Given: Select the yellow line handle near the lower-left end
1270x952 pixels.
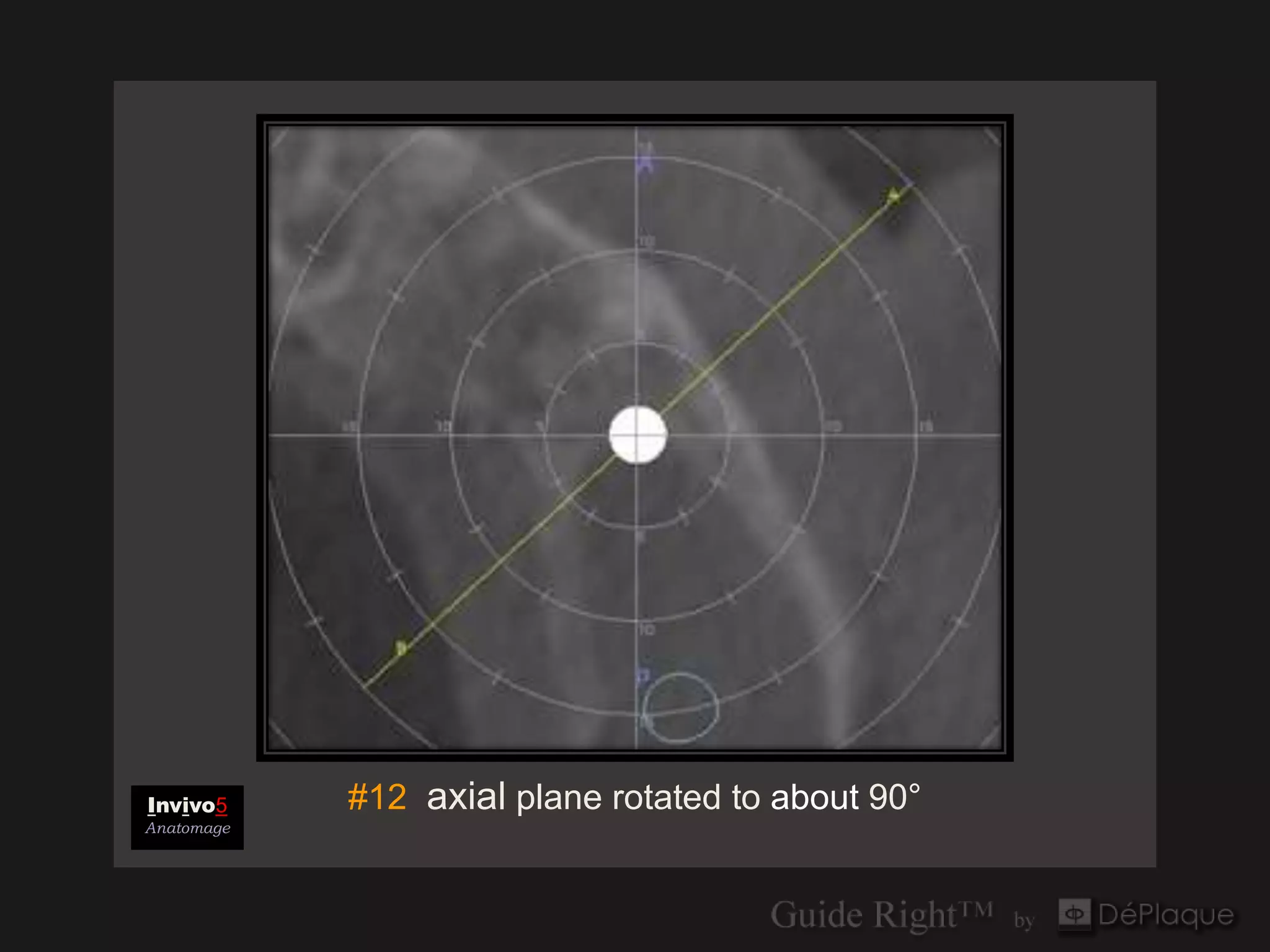Looking at the screenshot, I should click(401, 649).
